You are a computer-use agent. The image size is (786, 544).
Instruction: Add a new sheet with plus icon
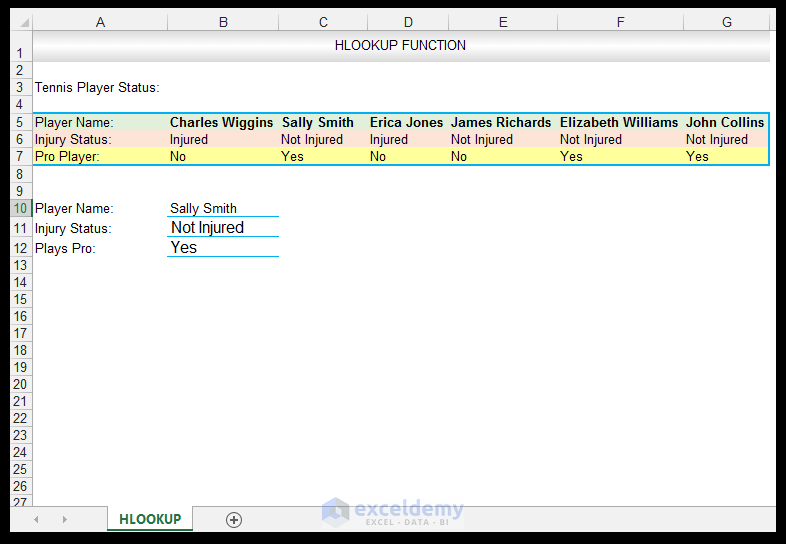234,520
